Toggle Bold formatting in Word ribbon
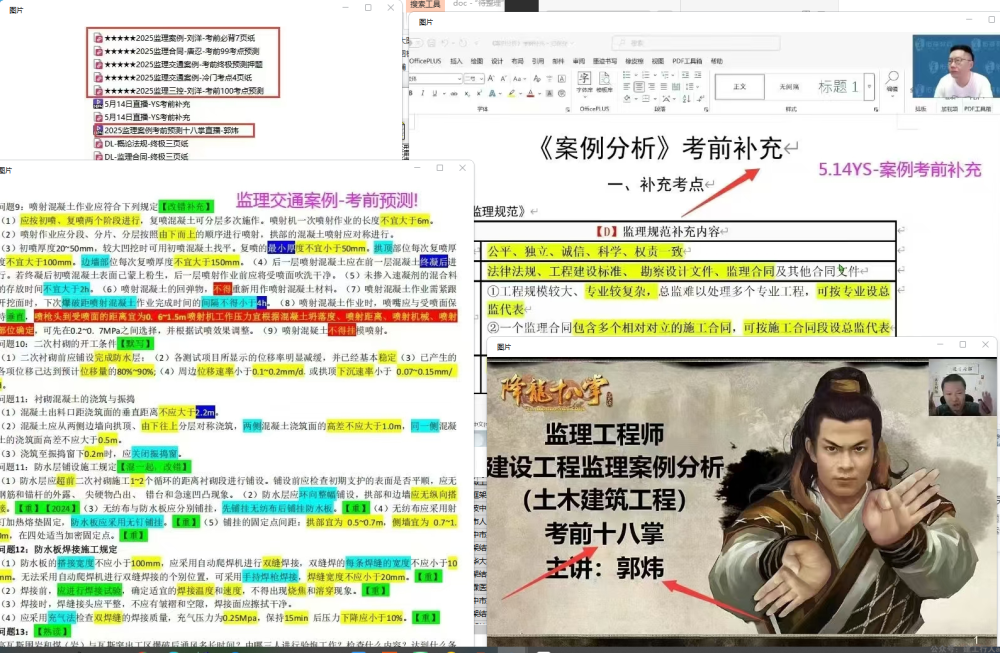 [411, 93]
